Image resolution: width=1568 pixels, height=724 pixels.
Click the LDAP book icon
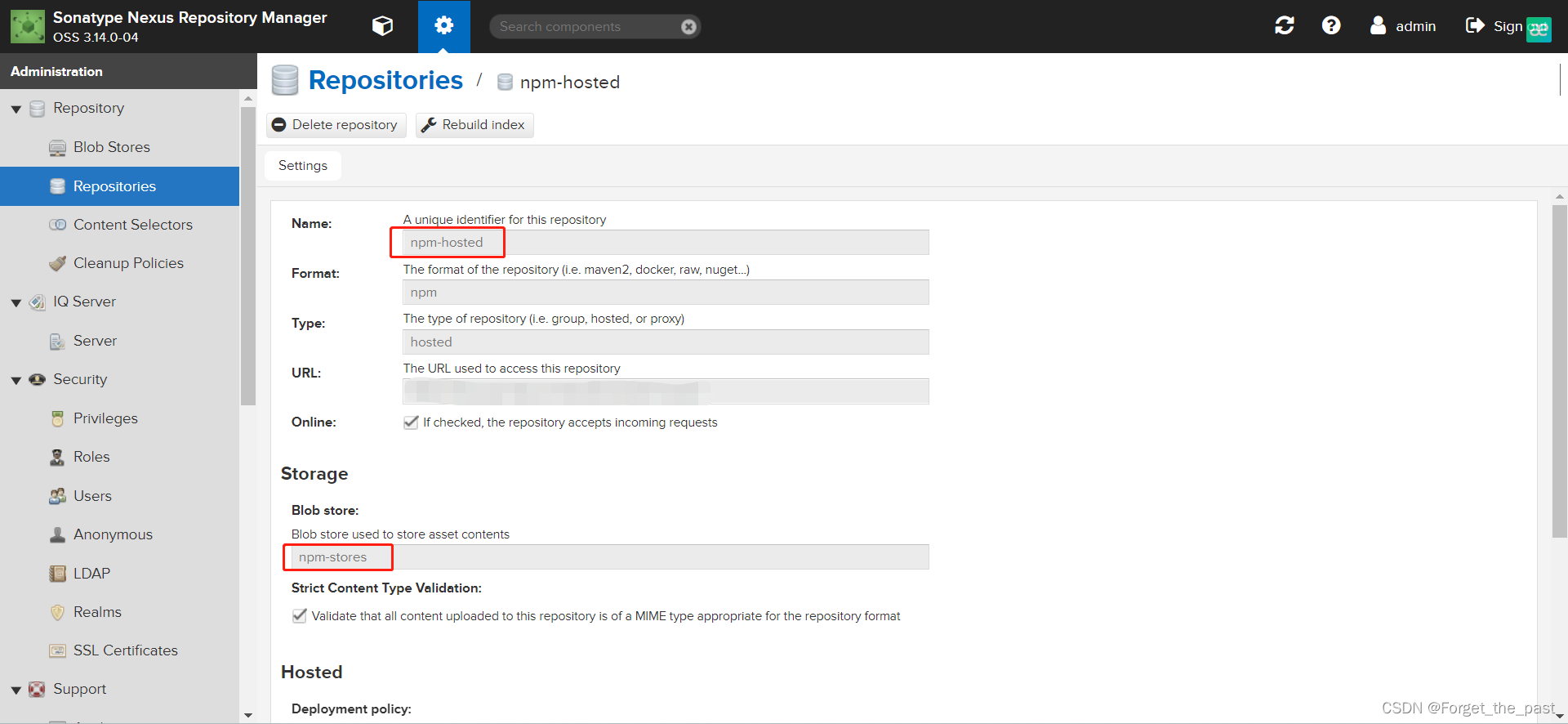pyautogui.click(x=57, y=574)
